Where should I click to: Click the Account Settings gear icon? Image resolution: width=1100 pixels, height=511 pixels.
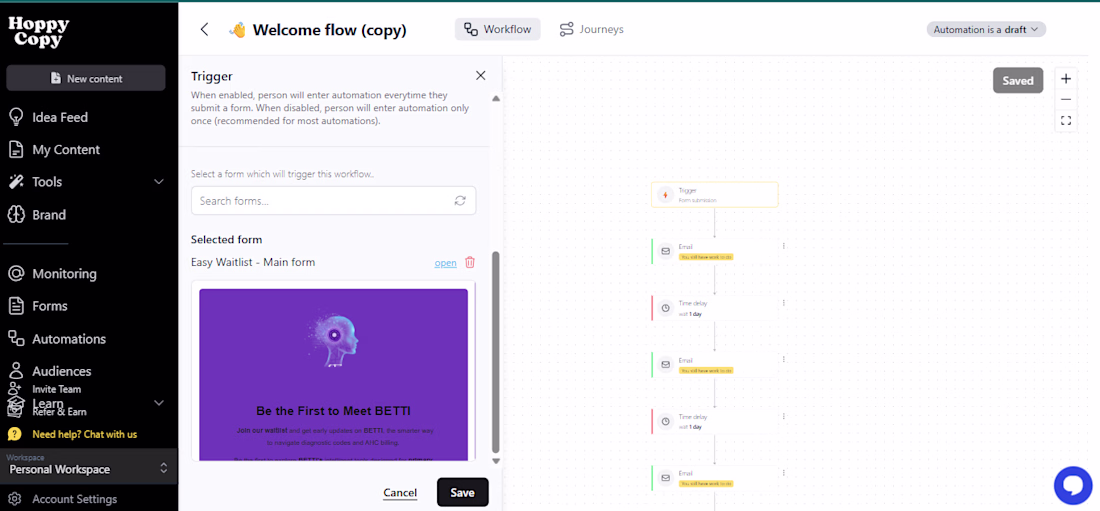(x=16, y=499)
